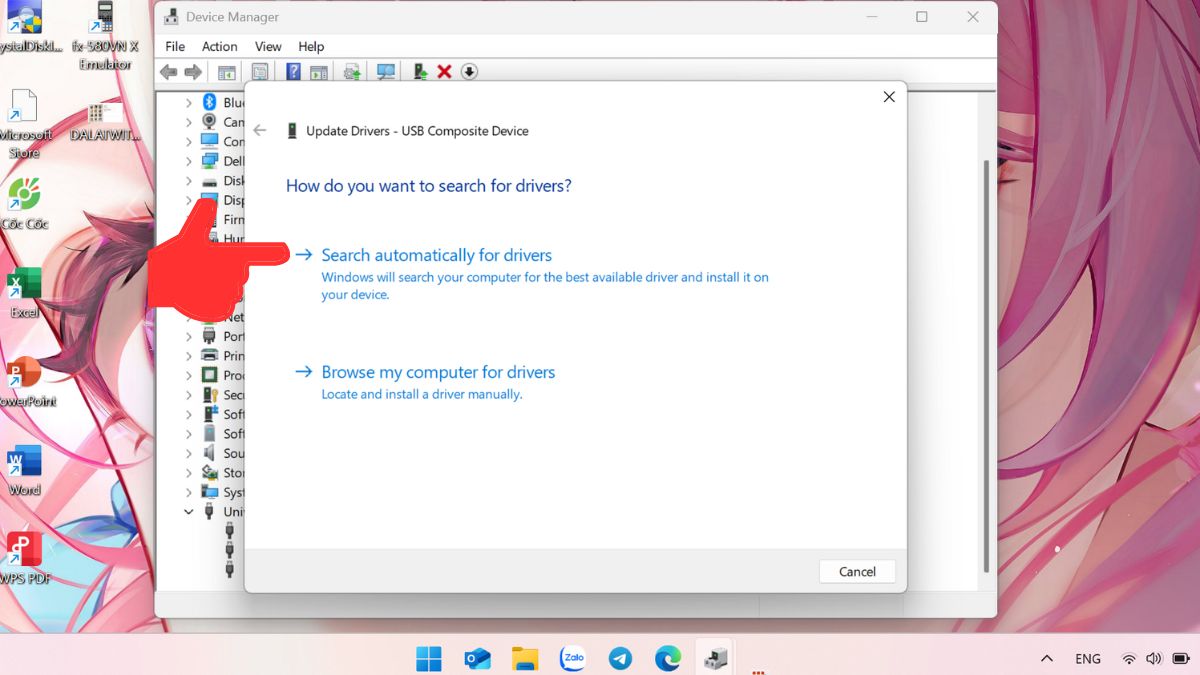Click the volume speaker icon in tray

point(1153,659)
